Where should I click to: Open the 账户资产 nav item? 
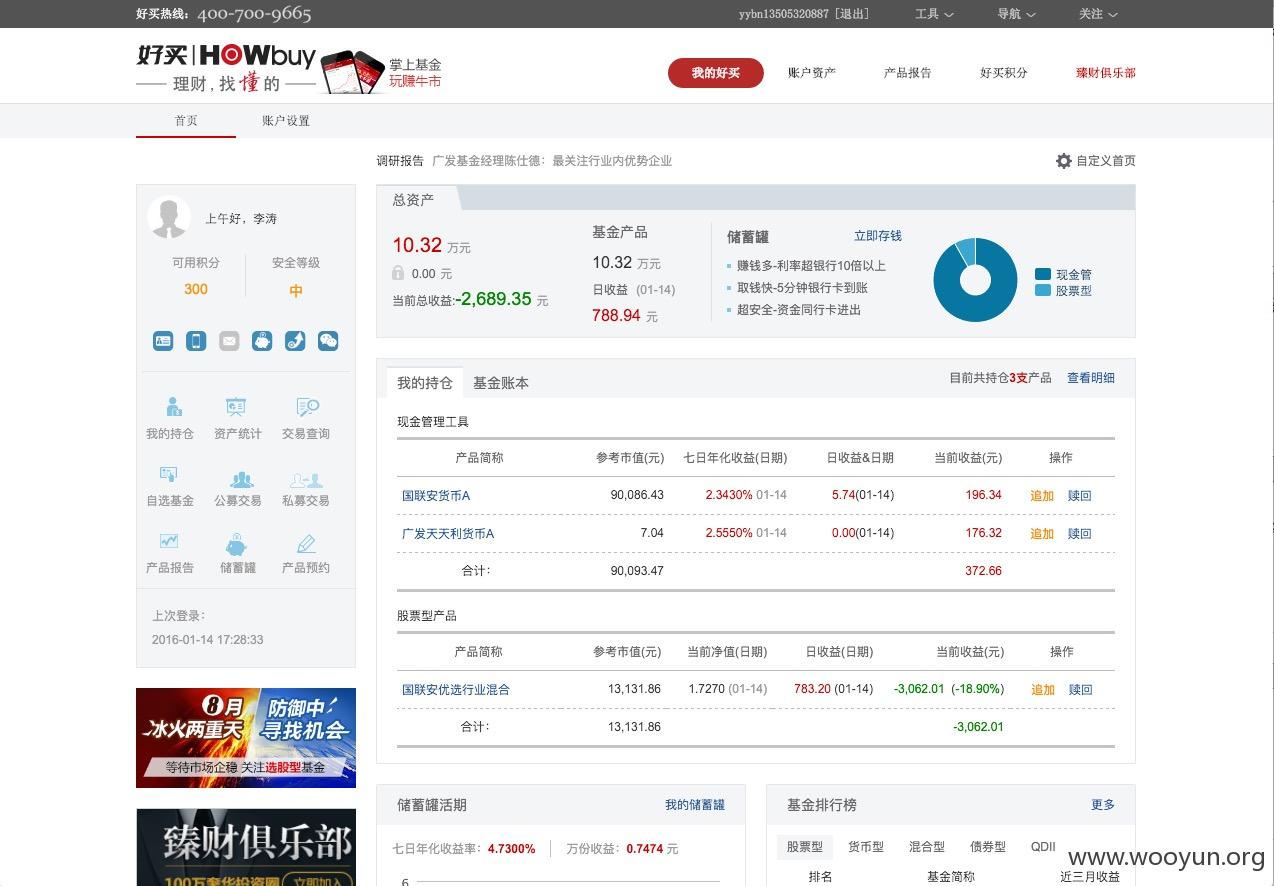pos(812,73)
